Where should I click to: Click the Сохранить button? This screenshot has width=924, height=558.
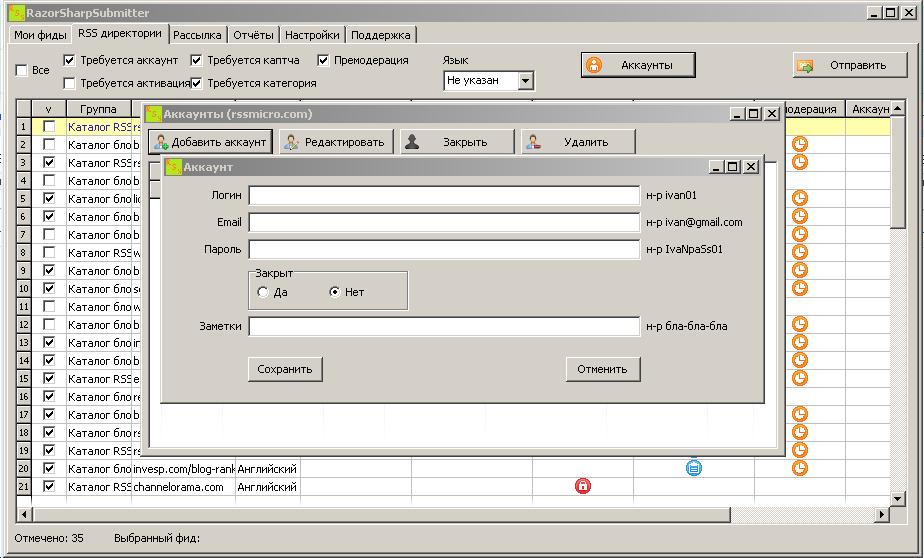[x=285, y=369]
